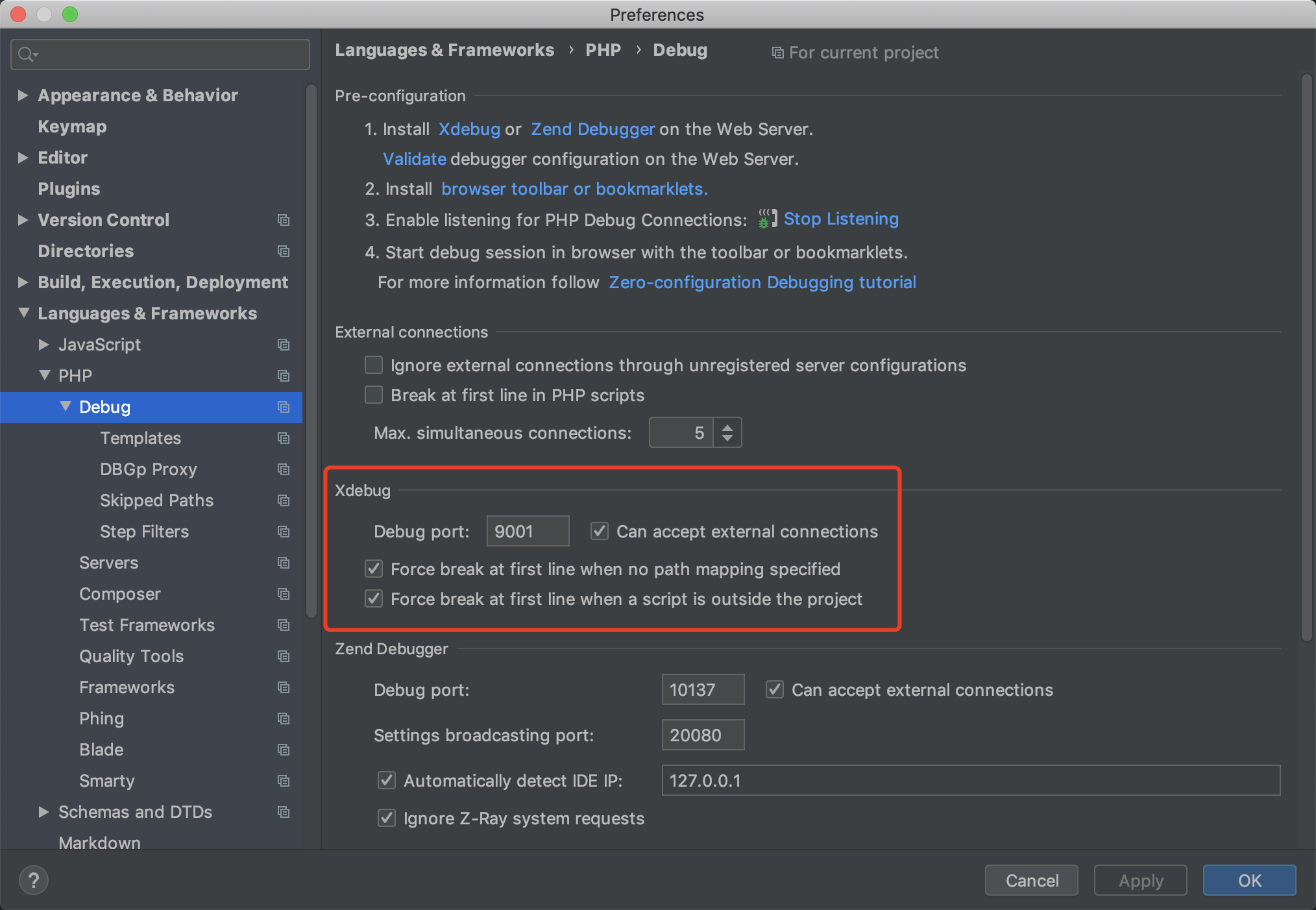Disable 'Force break at first line when no path mapping specified'

375,569
